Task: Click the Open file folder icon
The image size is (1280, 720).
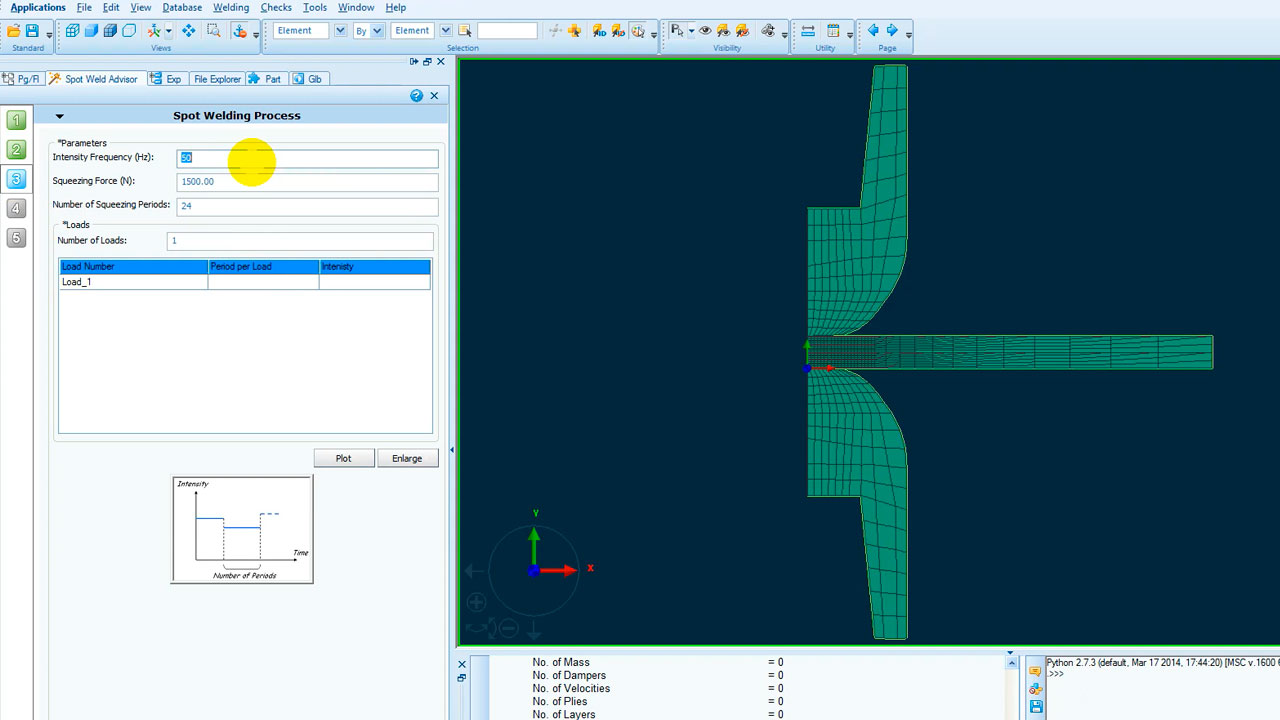Action: (x=14, y=31)
